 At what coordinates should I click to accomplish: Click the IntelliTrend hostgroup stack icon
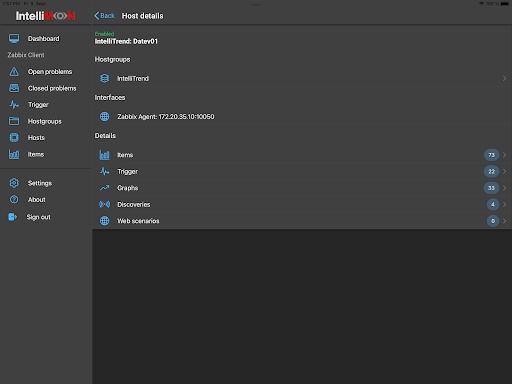[105, 78]
